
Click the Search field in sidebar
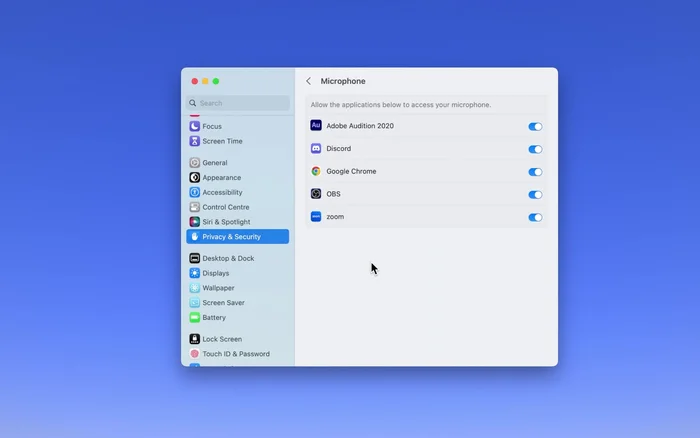coord(240,103)
